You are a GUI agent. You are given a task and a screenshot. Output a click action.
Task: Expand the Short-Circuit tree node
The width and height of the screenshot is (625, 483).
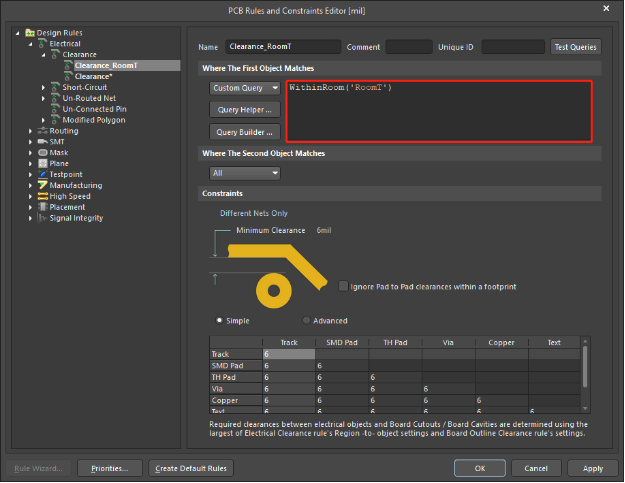click(43, 87)
